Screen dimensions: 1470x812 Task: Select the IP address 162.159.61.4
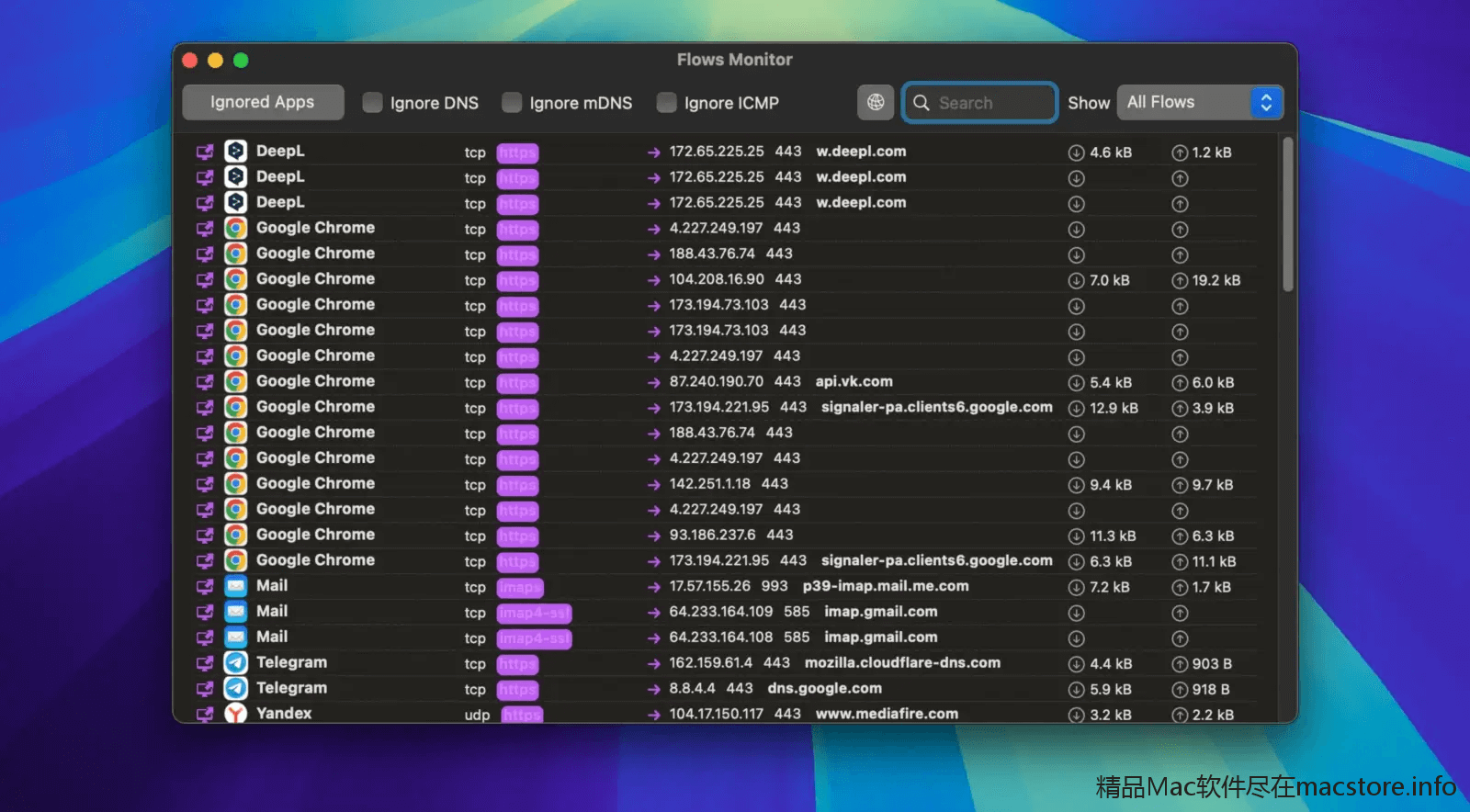710,662
